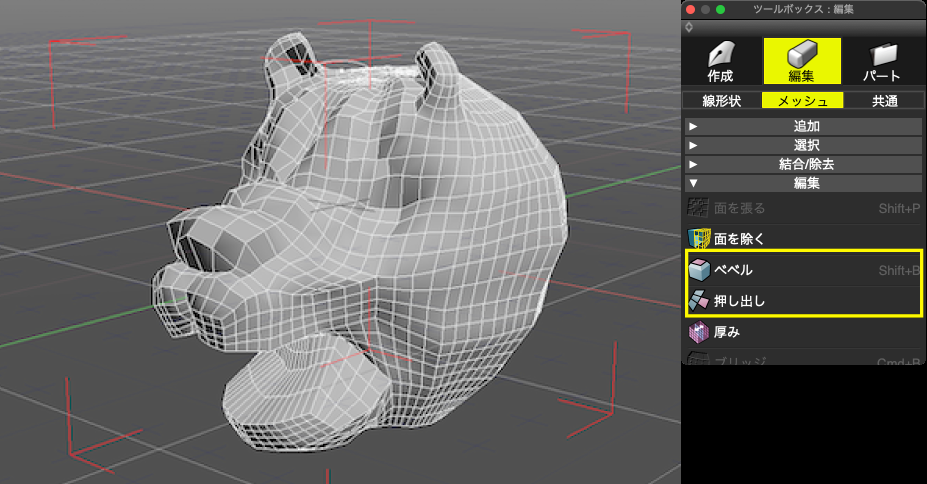Screen dimensions: 927x484
Task: Open the パート (Part) toolbox mode
Action: click(883, 62)
